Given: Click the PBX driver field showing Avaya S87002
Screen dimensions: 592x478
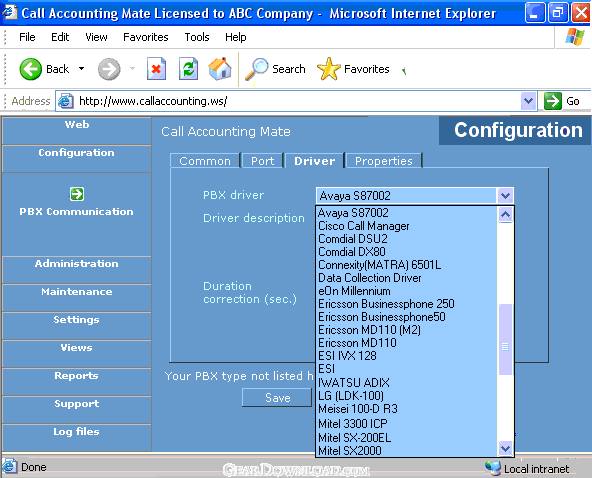Looking at the screenshot, I should 407,196.
